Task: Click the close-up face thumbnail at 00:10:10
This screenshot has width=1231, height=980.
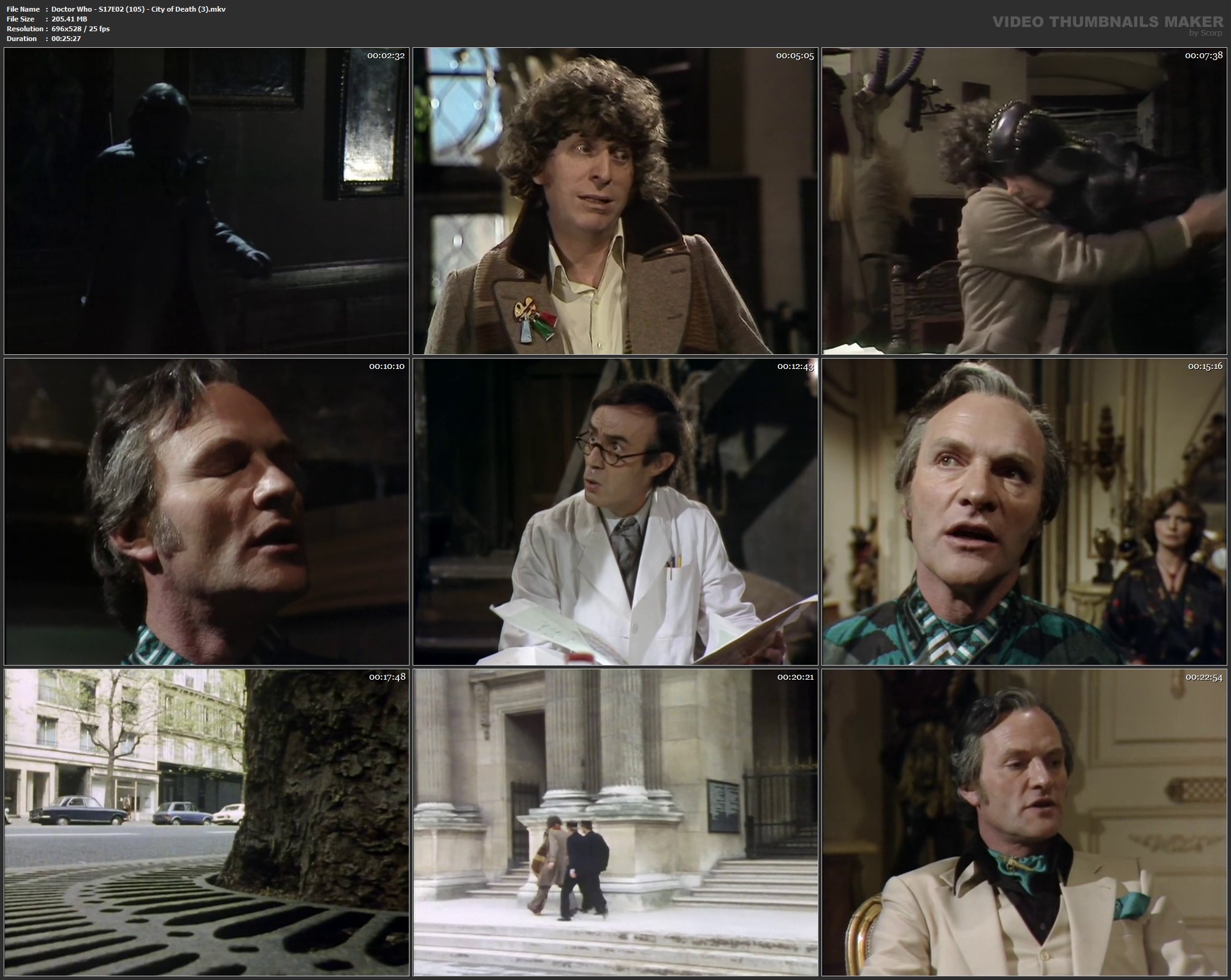Action: tap(206, 512)
